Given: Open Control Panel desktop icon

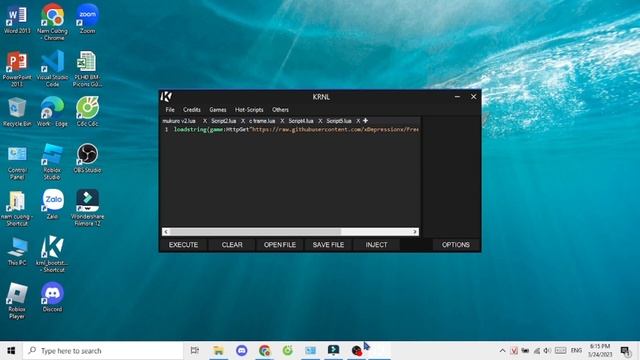Looking at the screenshot, I should [17, 162].
